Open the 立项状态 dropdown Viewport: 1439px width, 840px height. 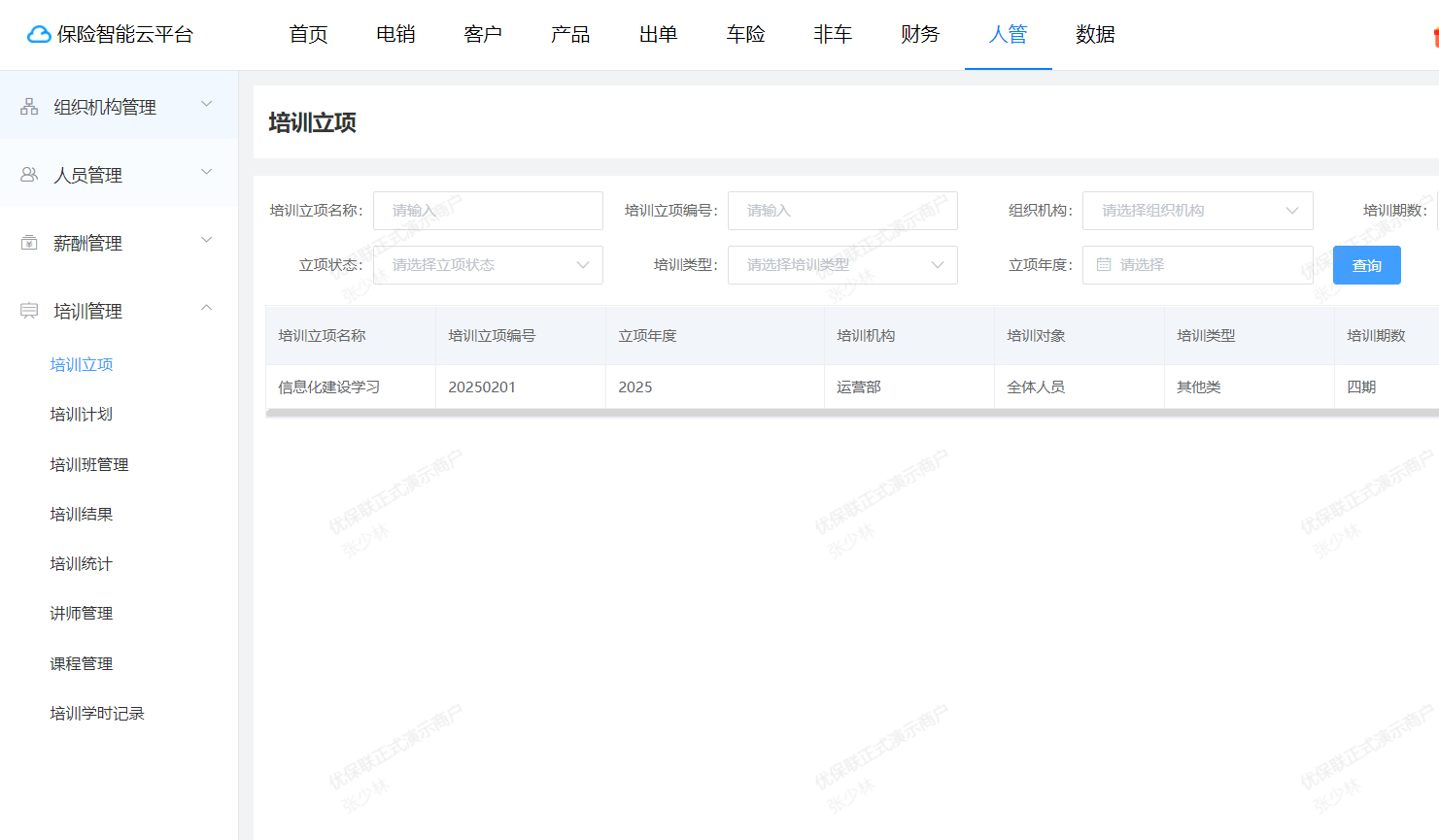488,265
